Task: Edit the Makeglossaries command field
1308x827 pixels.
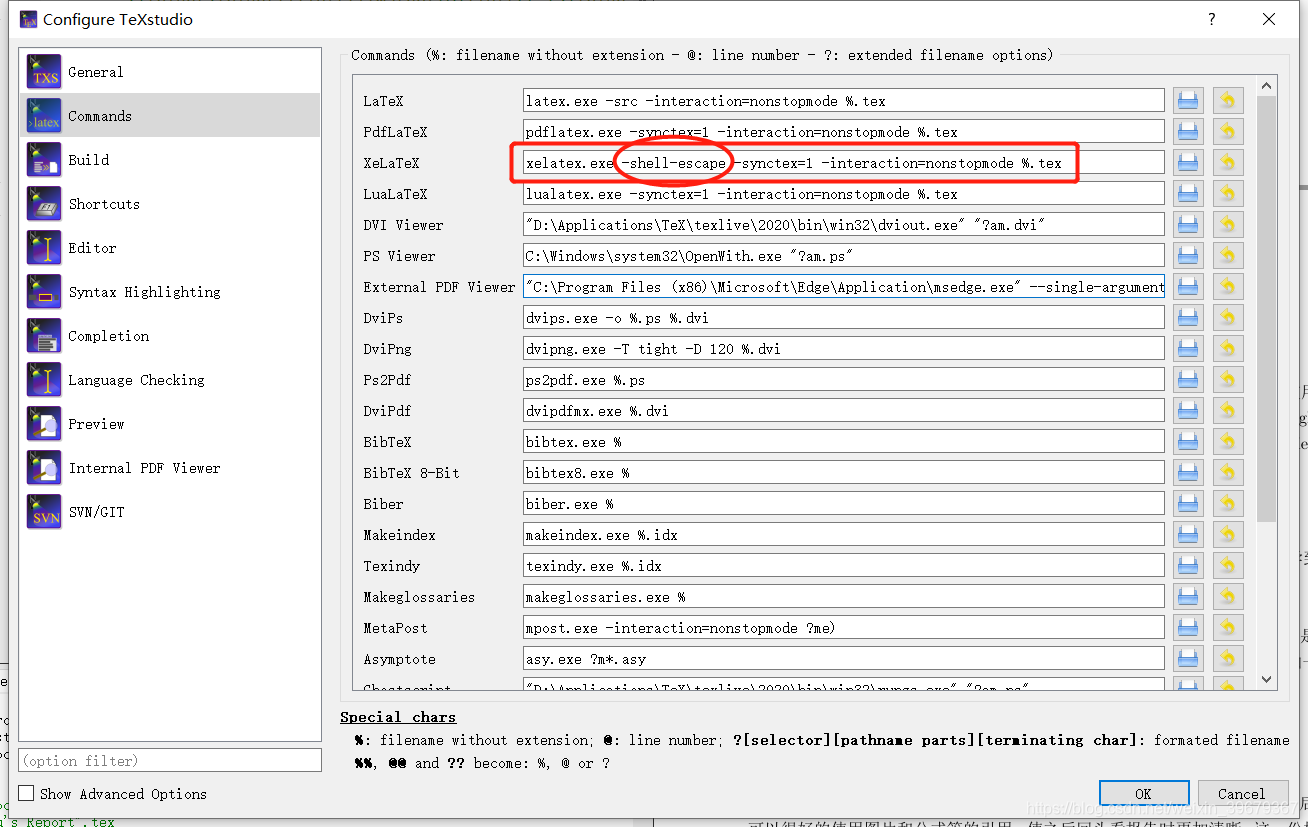Action: pyautogui.click(x=843, y=596)
